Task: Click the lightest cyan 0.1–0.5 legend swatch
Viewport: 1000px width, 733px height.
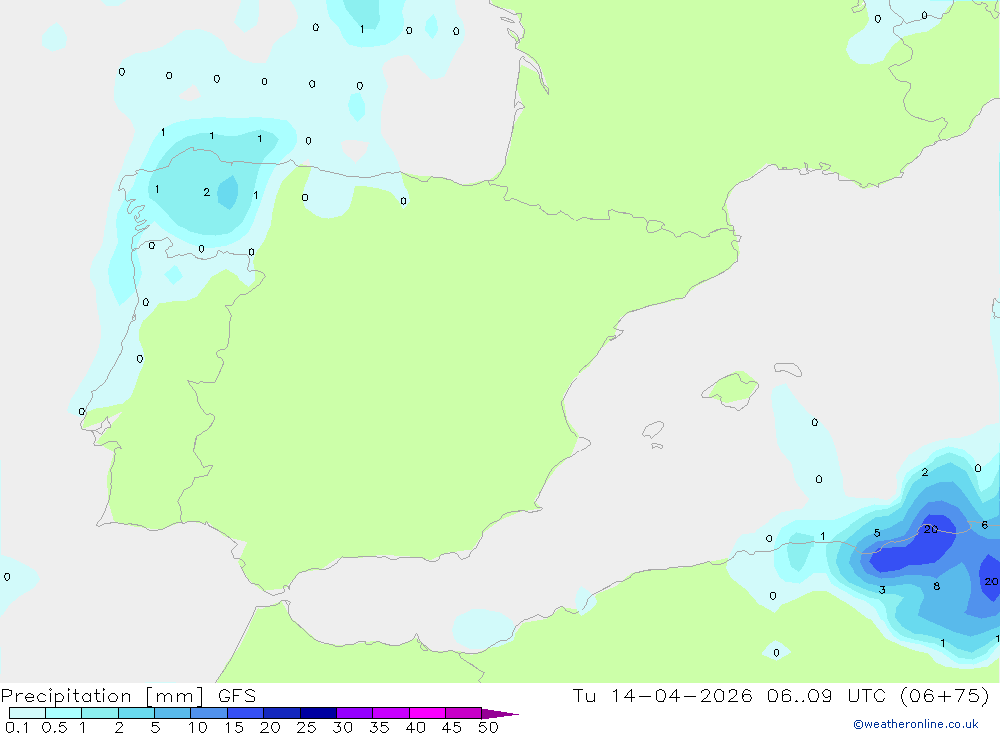Action: point(27,713)
